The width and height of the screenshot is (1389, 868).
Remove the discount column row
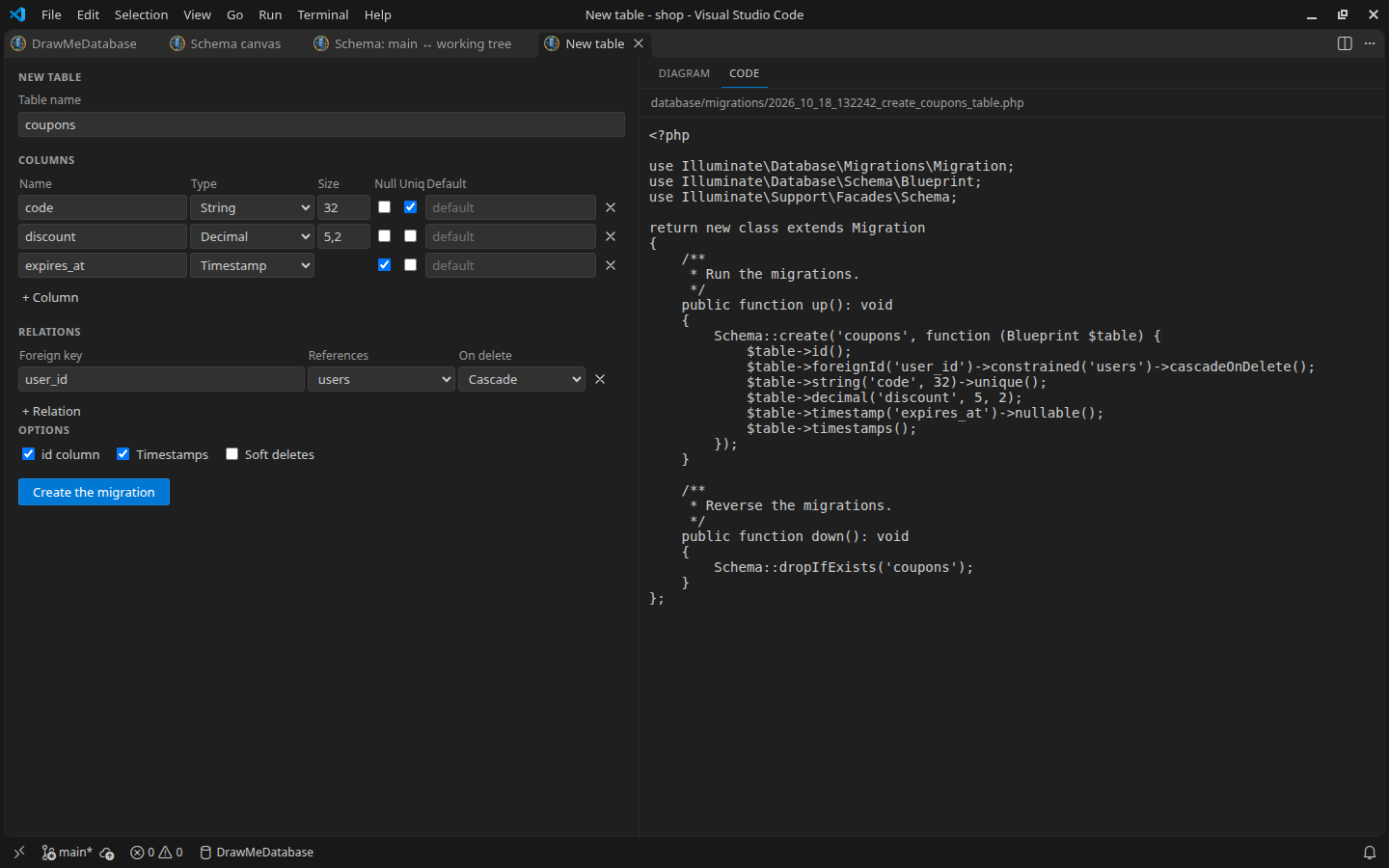coord(611,237)
